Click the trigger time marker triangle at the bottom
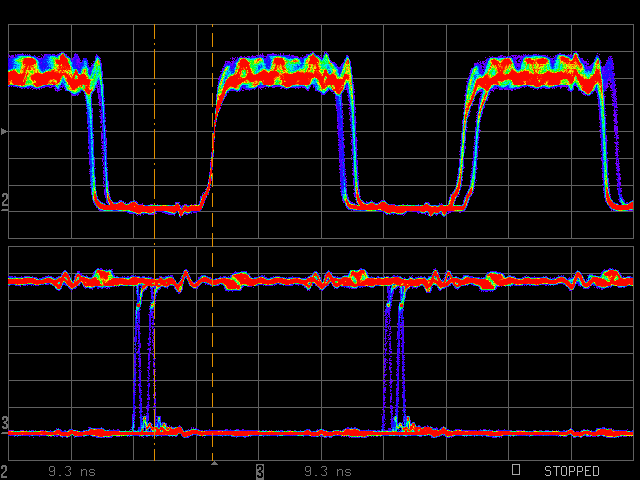The height and width of the screenshot is (480, 640). pos(214,463)
